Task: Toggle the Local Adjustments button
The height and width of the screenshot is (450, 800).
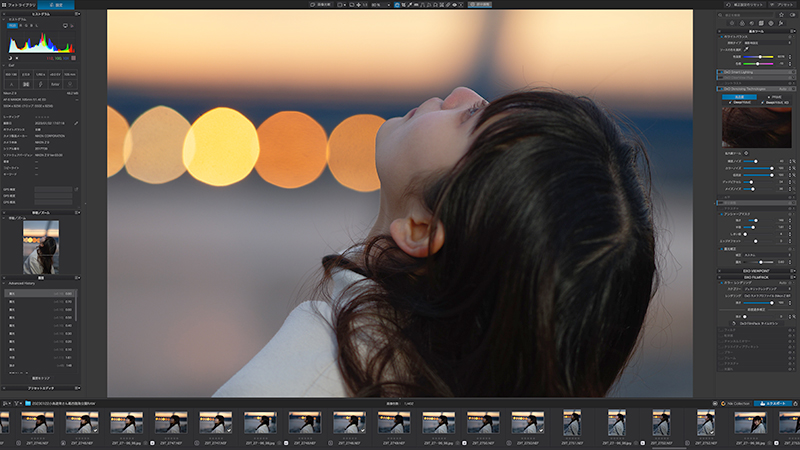Action: (x=480, y=5)
